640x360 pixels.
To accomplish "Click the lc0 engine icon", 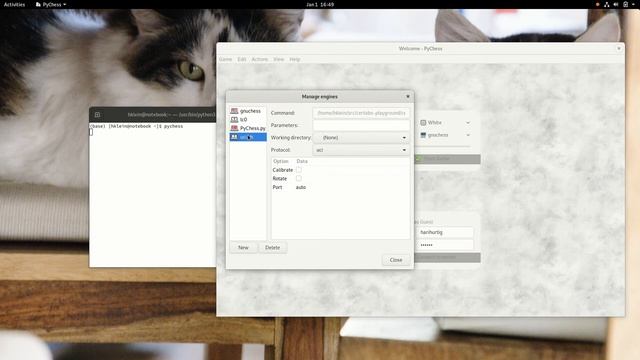I will point(234,120).
